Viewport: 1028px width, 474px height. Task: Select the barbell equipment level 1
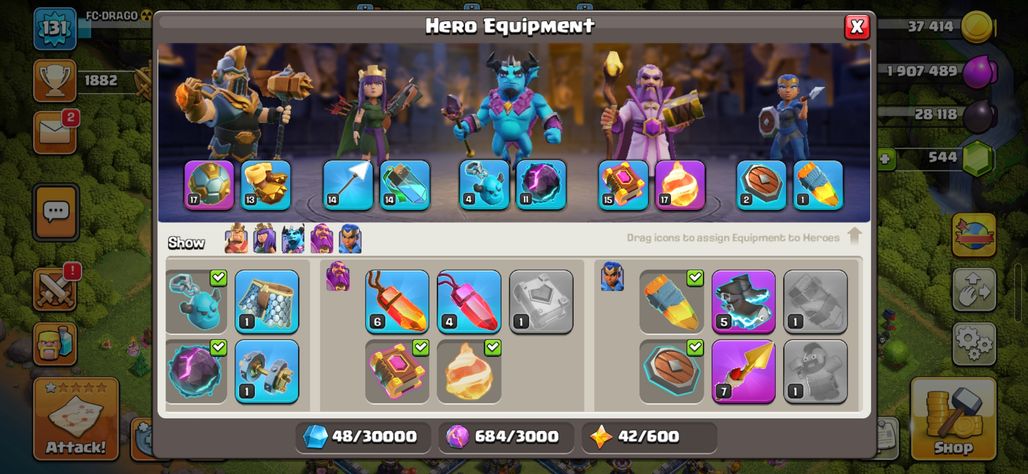(267, 371)
